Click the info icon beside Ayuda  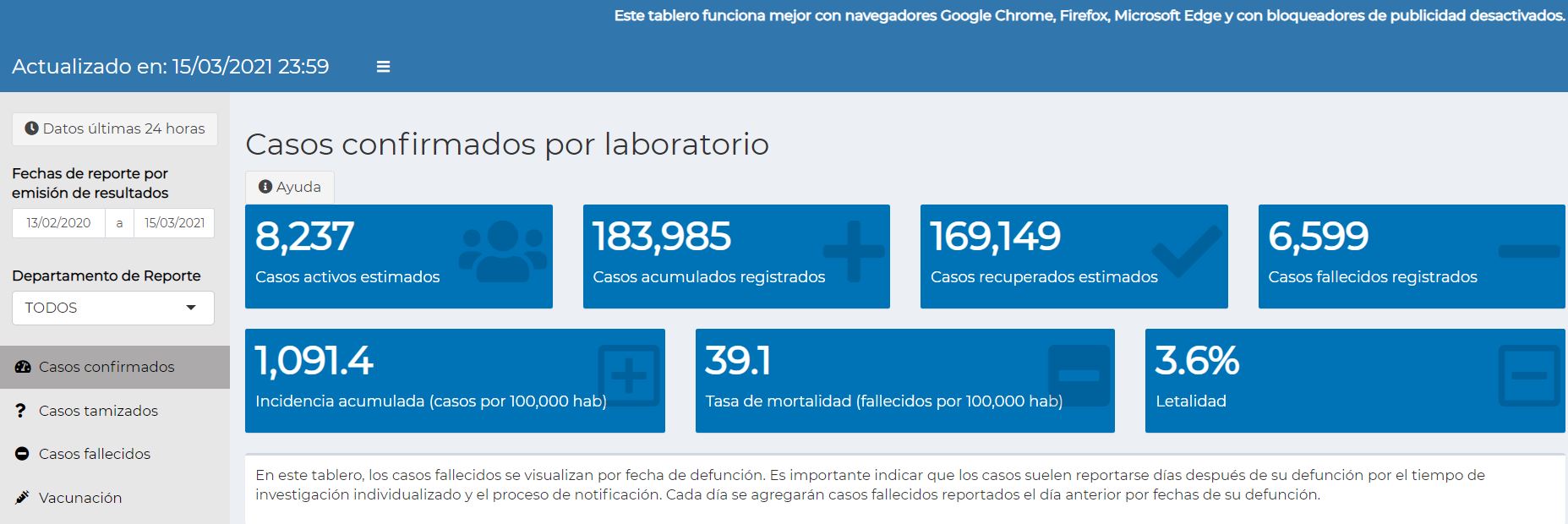(265, 187)
